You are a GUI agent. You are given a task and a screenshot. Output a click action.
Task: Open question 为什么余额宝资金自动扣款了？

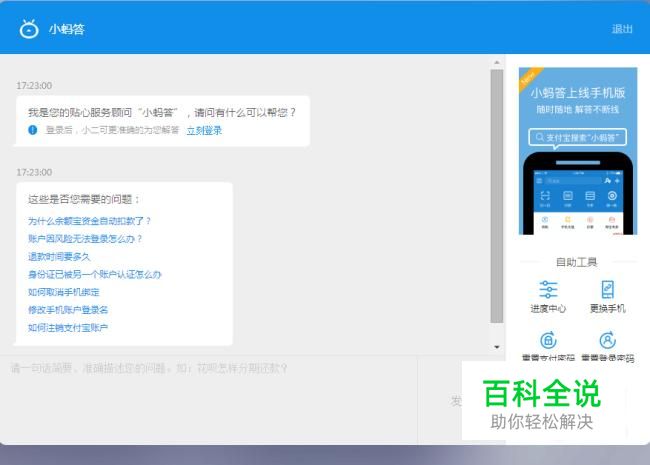tap(90, 221)
